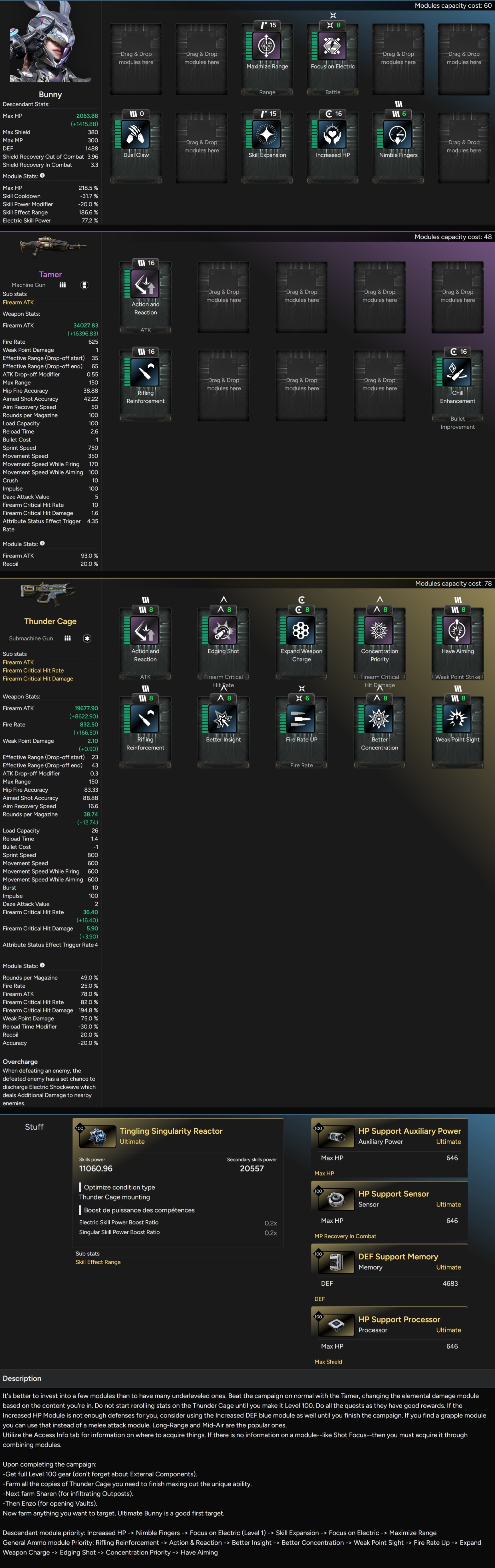Image resolution: width=495 pixels, height=1568 pixels.
Task: Click the Skill Cooldown -31.7 % stat row
Action: (x=50, y=196)
